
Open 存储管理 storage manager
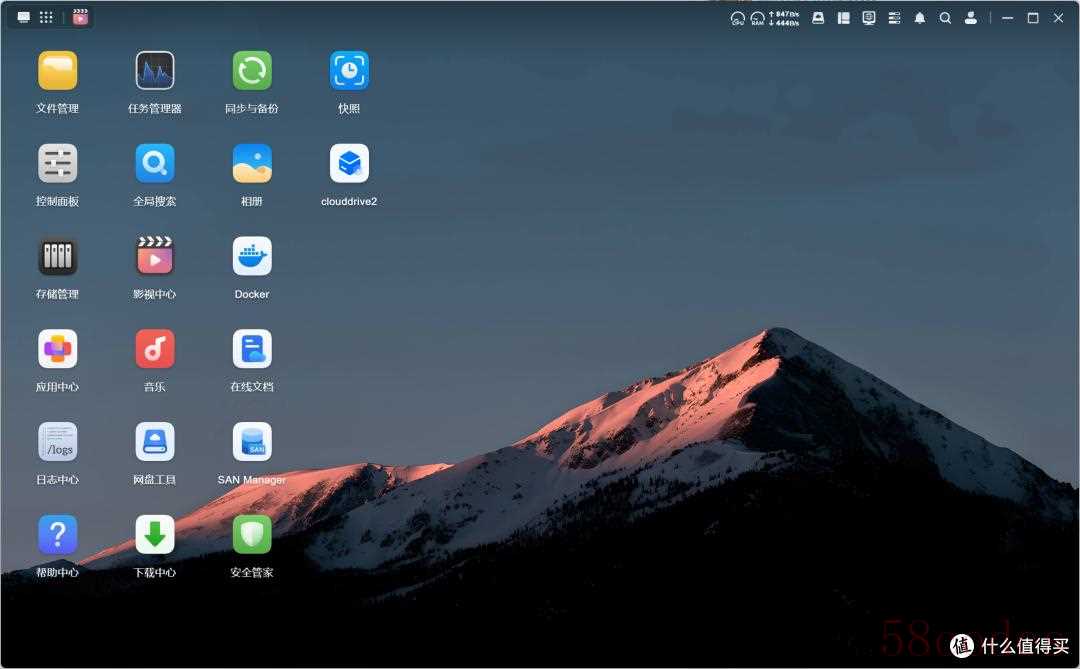coord(57,257)
